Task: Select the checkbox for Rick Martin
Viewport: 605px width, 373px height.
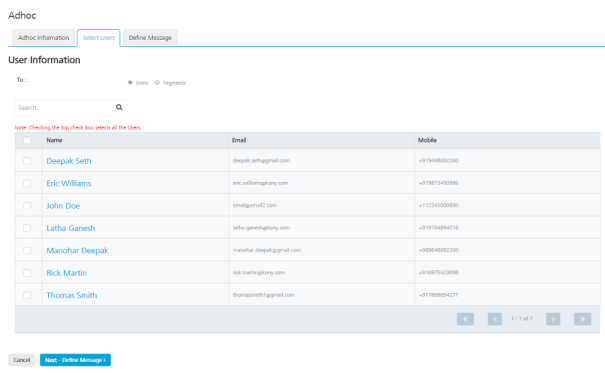Action: (27, 273)
